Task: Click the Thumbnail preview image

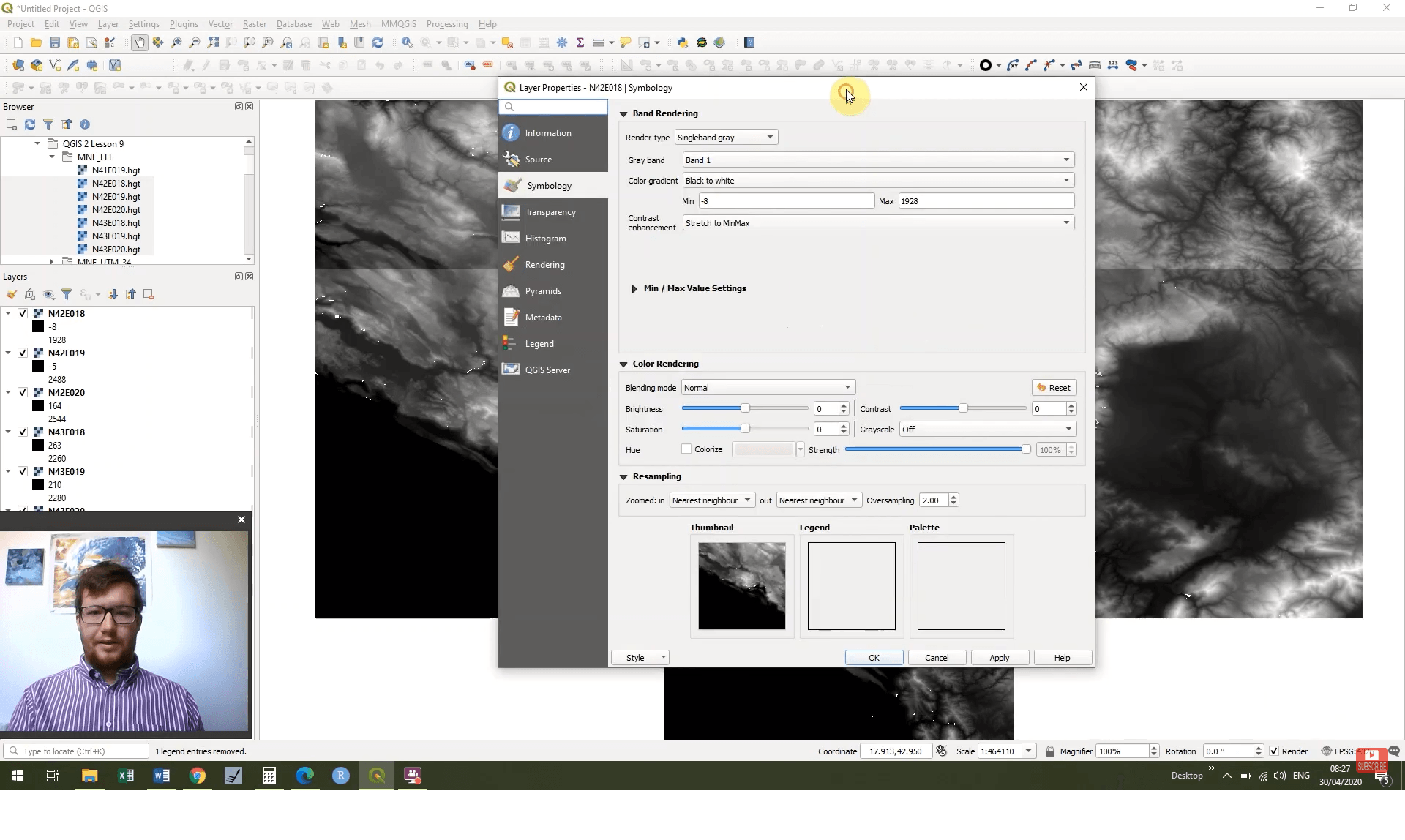Action: [741, 585]
